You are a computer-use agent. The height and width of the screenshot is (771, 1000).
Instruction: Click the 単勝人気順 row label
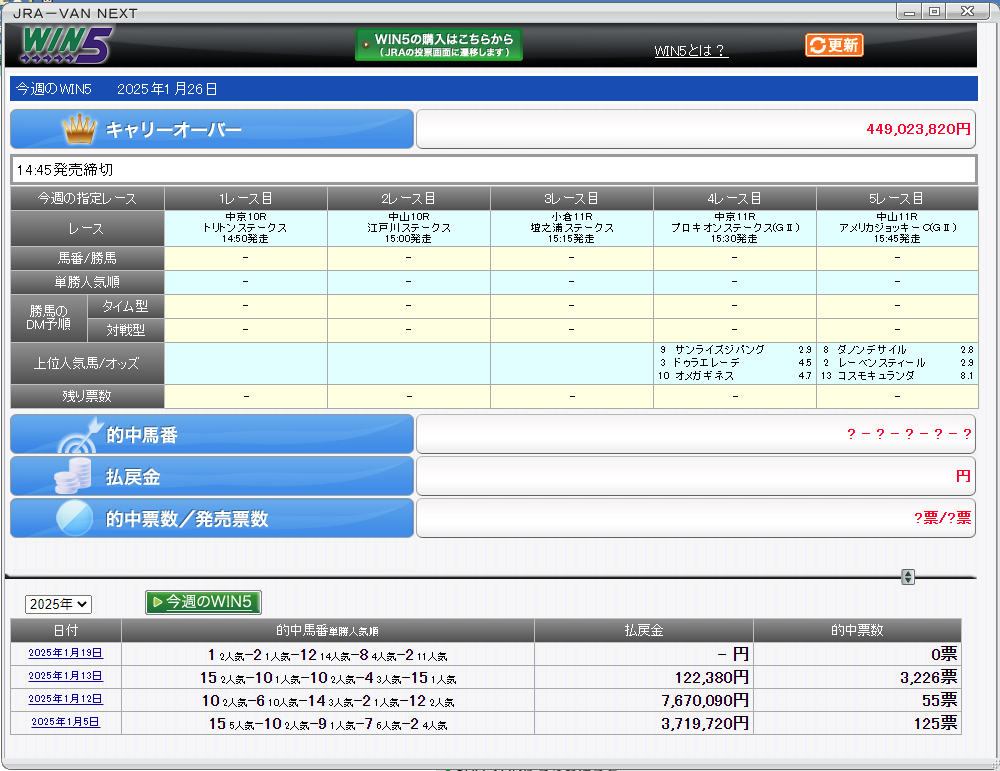(87, 282)
